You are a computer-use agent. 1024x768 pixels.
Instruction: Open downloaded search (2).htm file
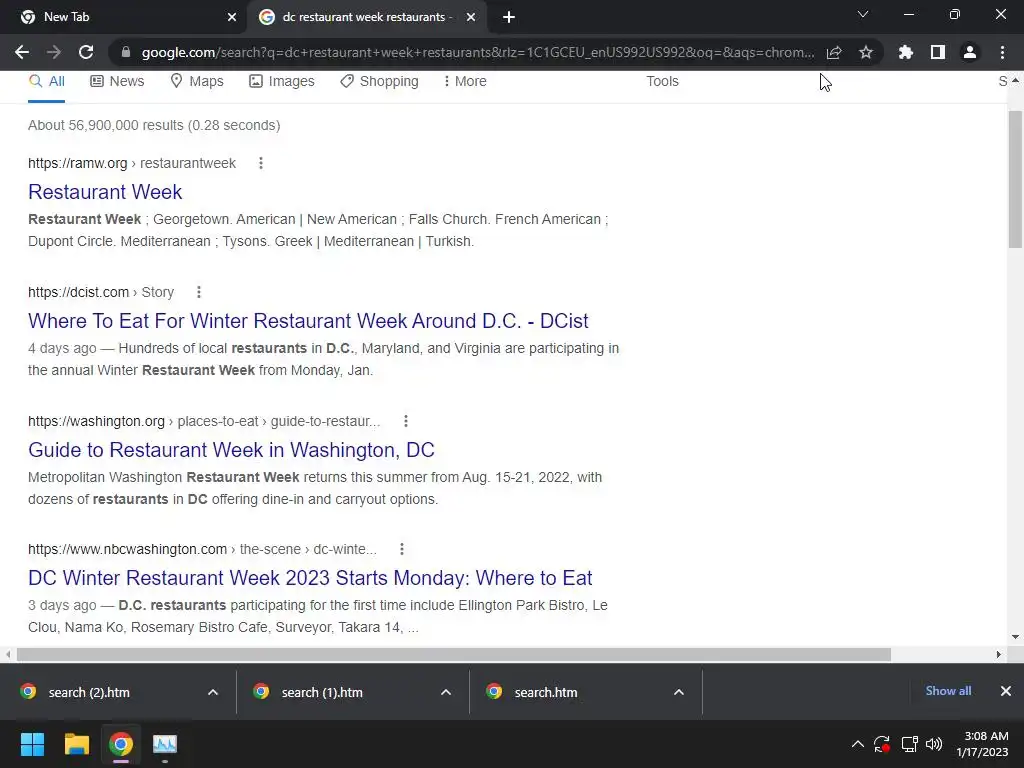pos(89,692)
